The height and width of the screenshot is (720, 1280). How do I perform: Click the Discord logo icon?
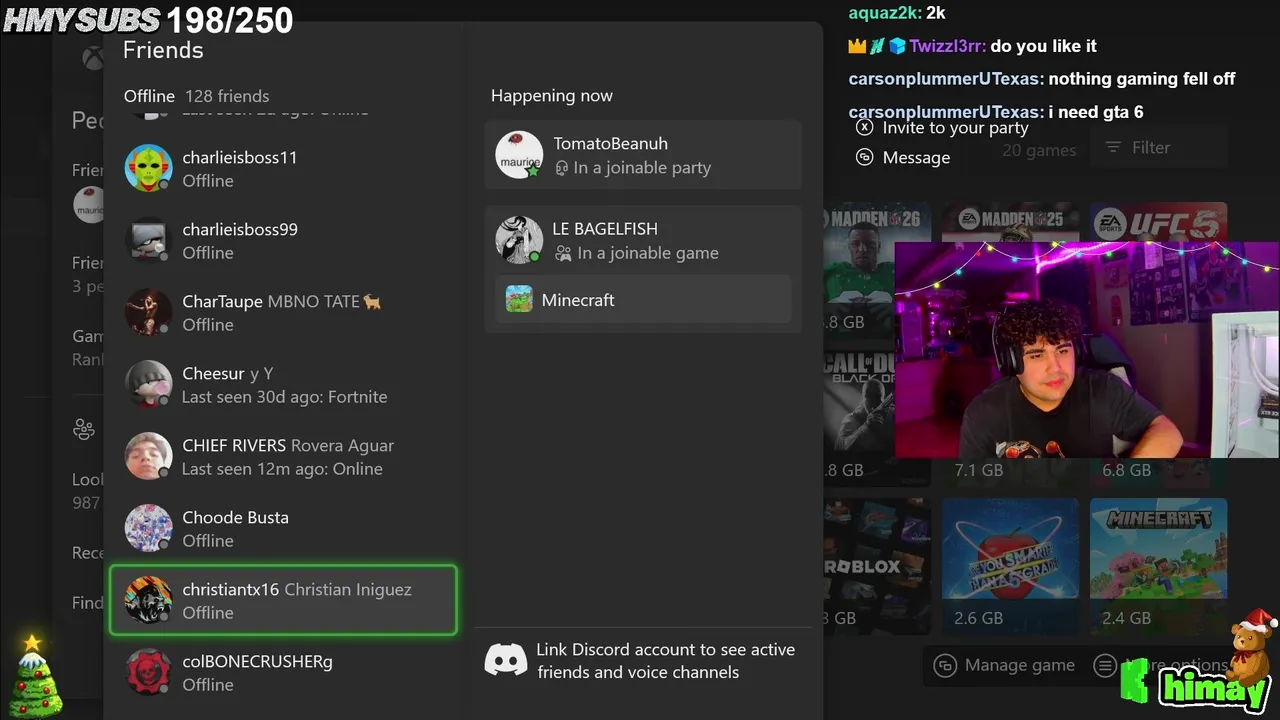point(506,661)
